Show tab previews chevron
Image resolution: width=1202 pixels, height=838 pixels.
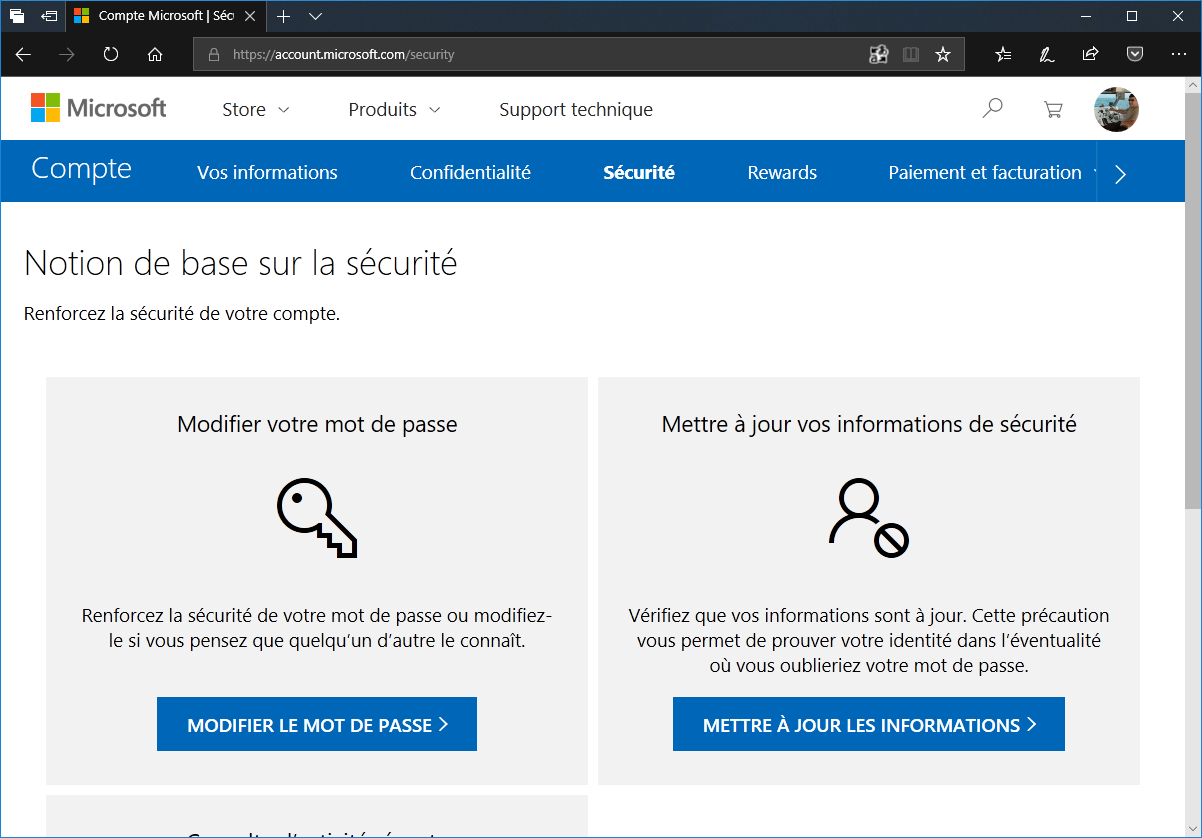[316, 16]
